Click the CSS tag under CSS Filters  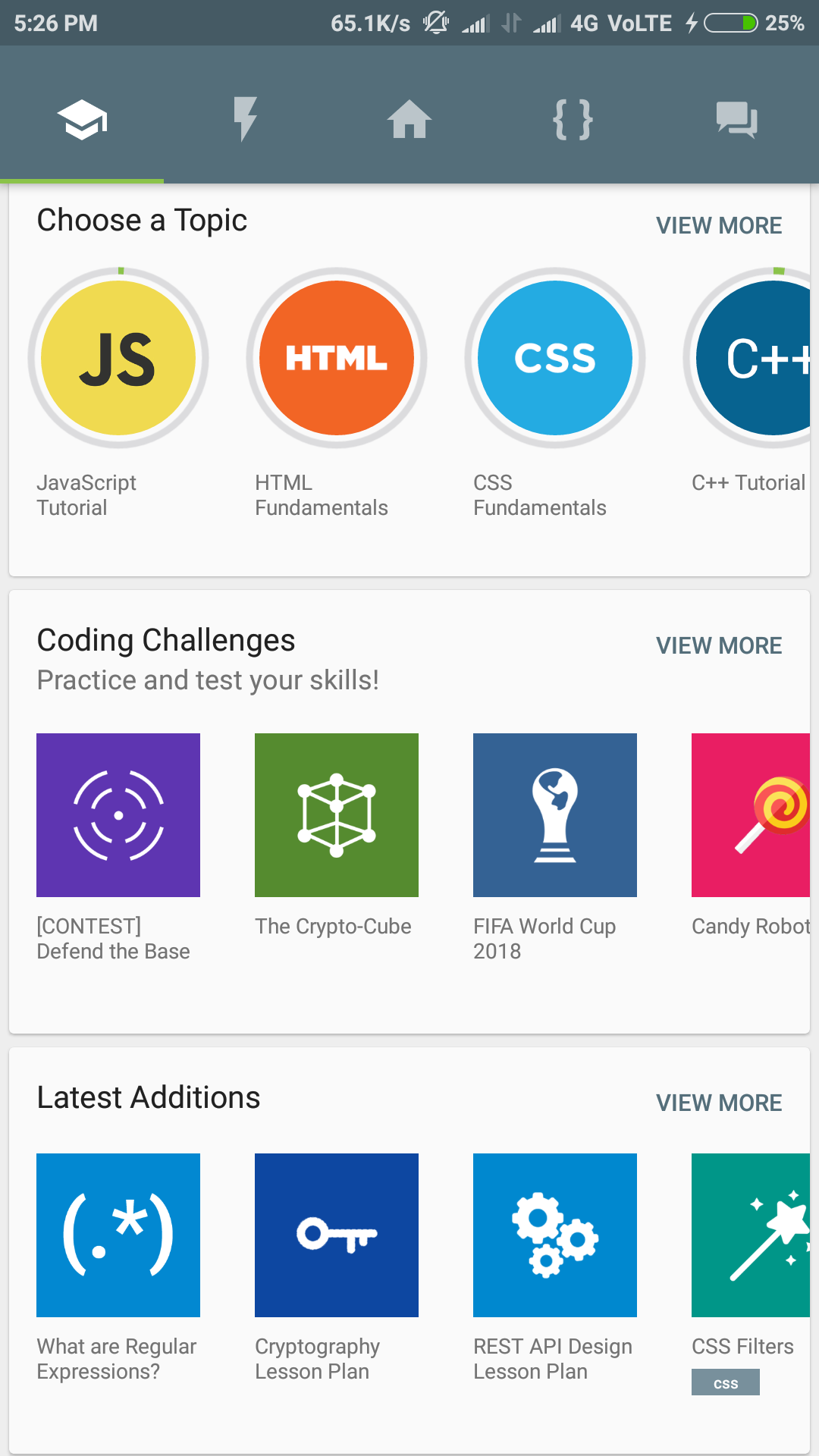pos(726,1382)
